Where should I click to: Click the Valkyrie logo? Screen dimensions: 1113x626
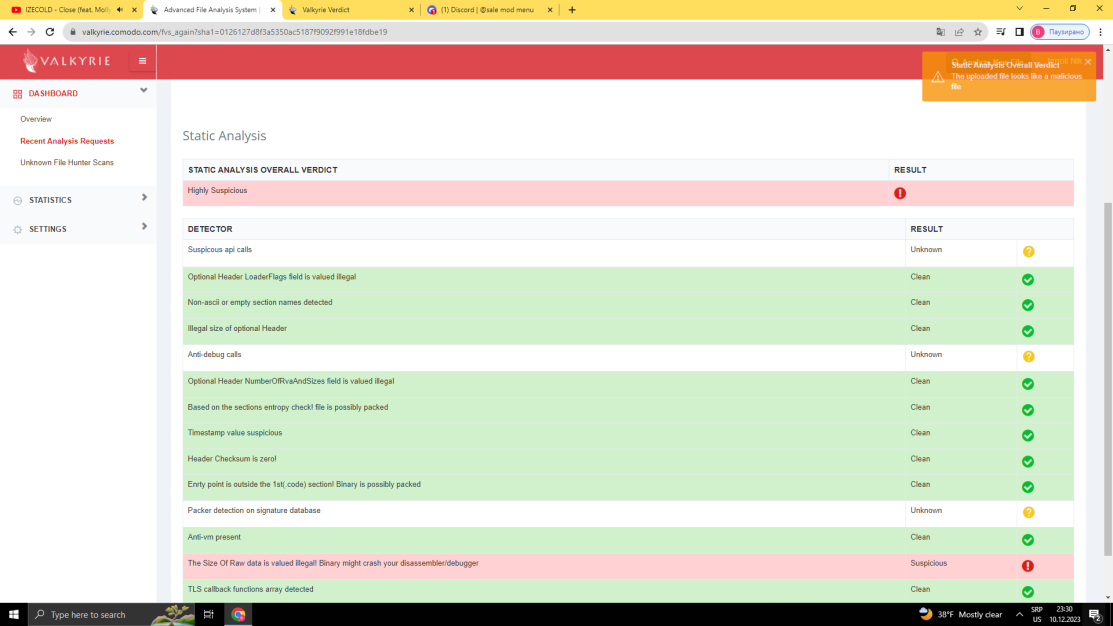[x=67, y=61]
